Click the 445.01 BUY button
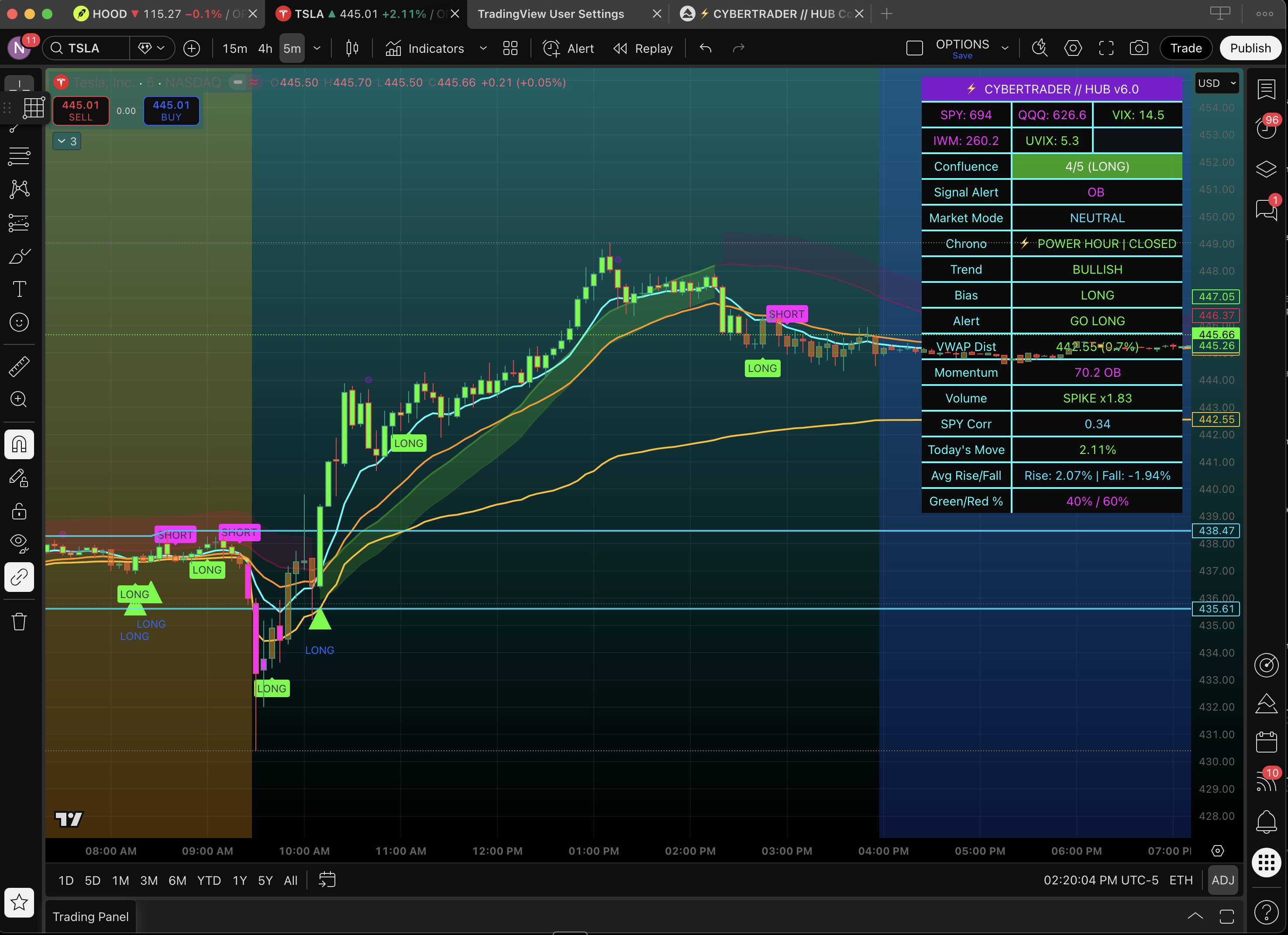This screenshot has width=1288, height=935. pyautogui.click(x=171, y=110)
